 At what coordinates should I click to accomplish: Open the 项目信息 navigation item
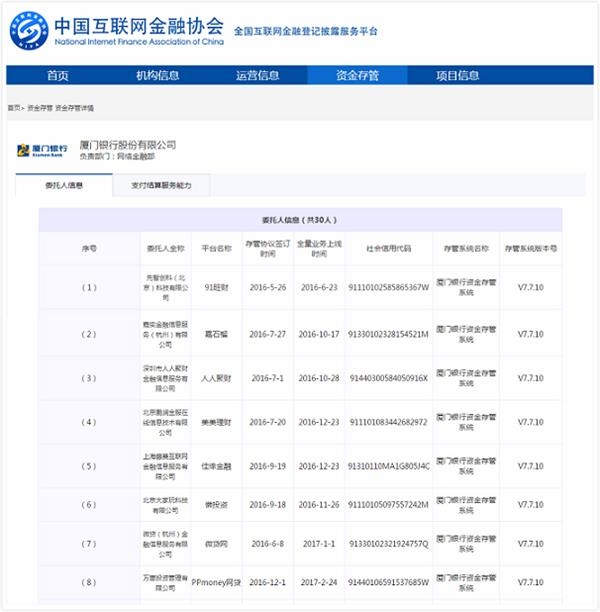(x=458, y=75)
